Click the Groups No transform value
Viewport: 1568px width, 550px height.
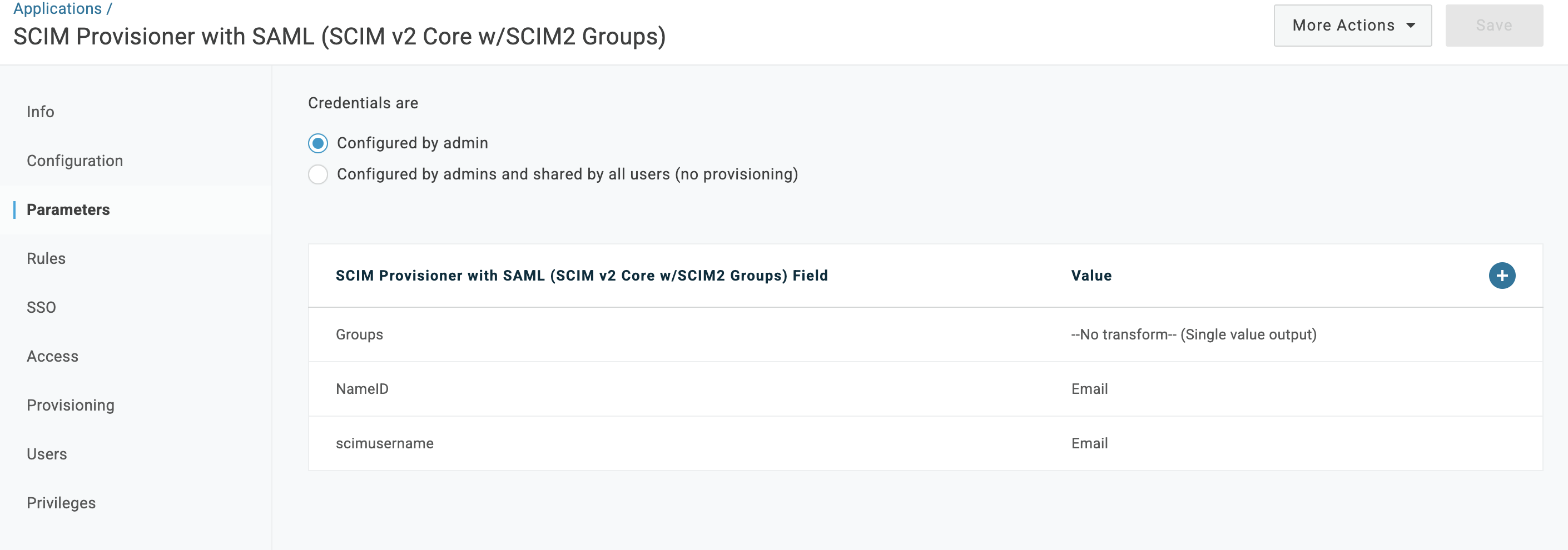pos(1193,334)
